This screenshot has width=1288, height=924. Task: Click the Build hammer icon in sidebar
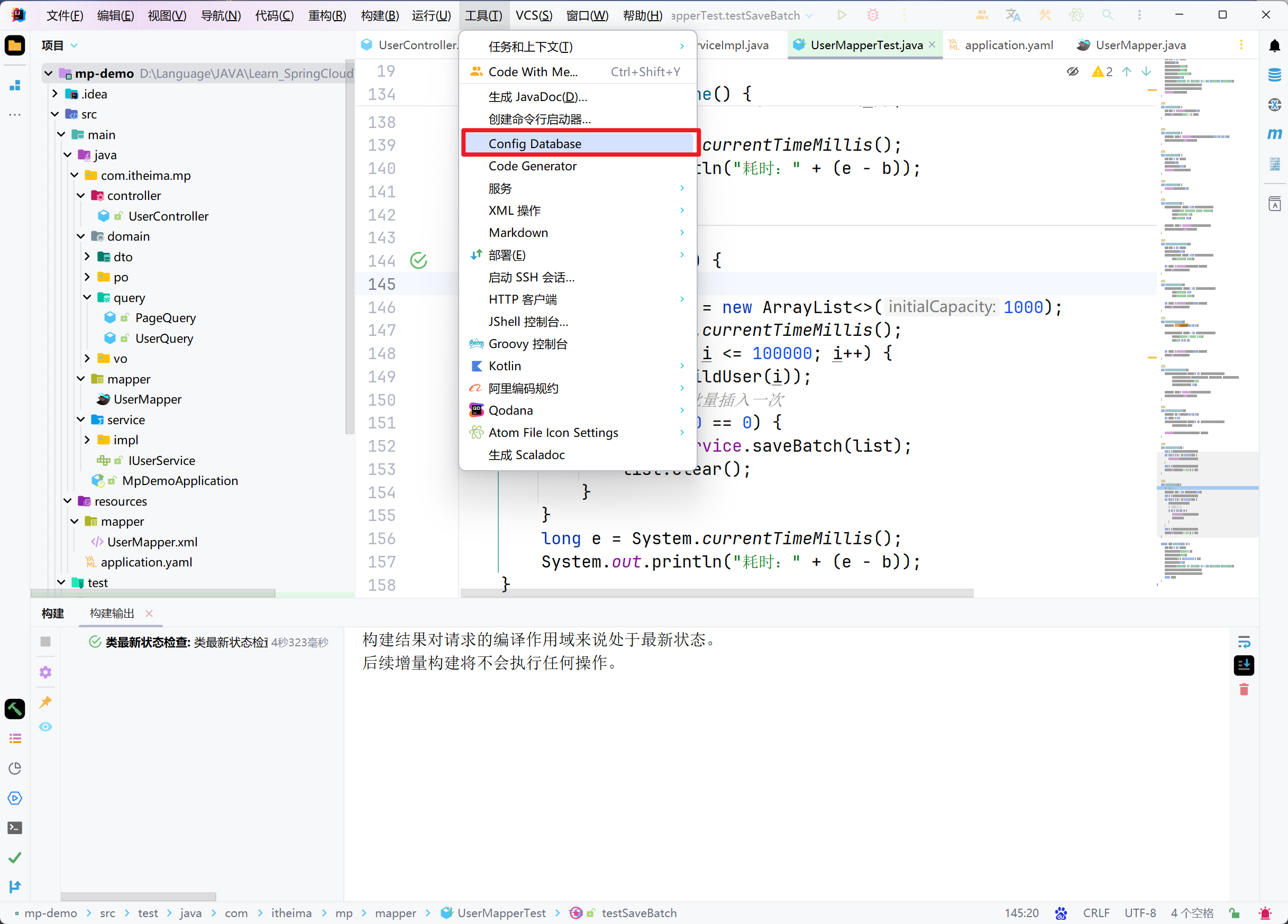click(x=15, y=709)
